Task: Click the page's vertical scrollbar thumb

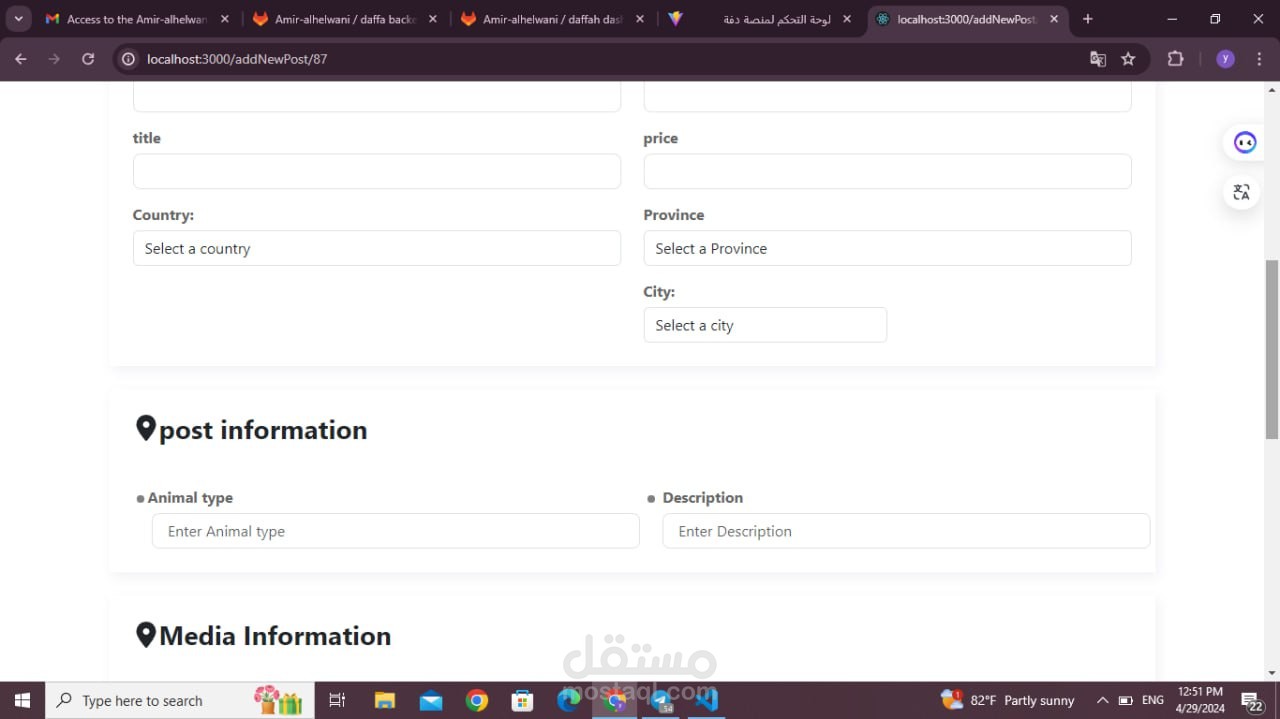Action: [x=1272, y=349]
